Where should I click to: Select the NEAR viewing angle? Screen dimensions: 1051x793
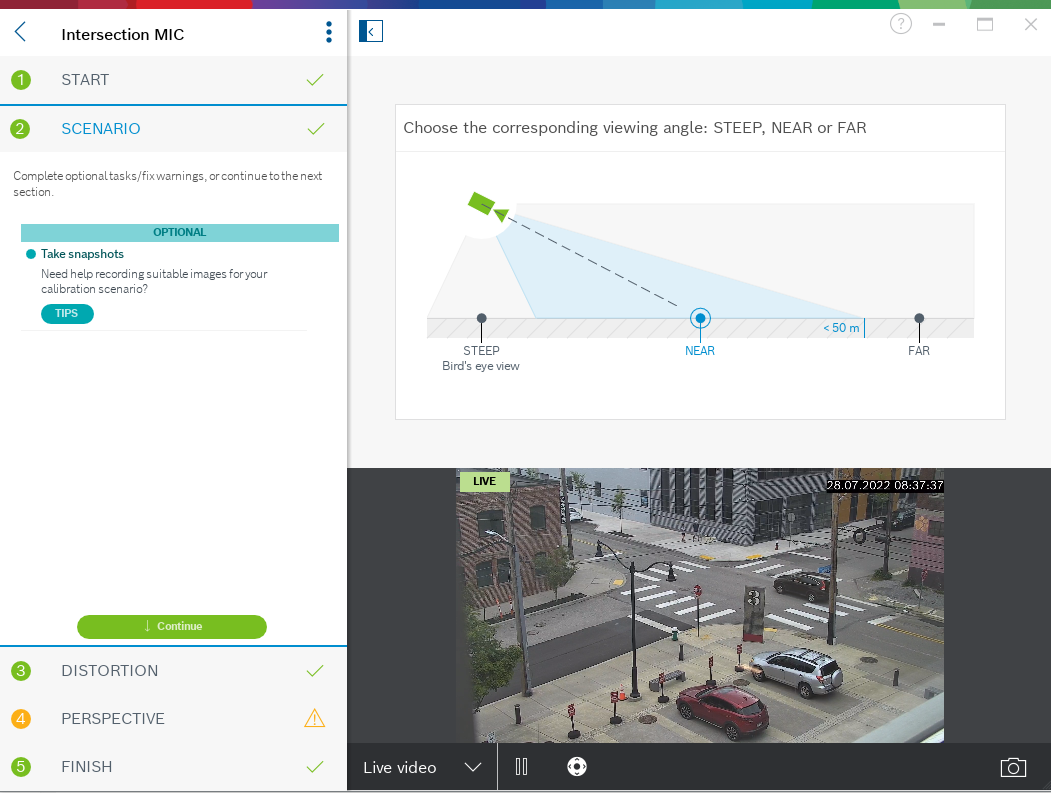pyautogui.click(x=700, y=319)
